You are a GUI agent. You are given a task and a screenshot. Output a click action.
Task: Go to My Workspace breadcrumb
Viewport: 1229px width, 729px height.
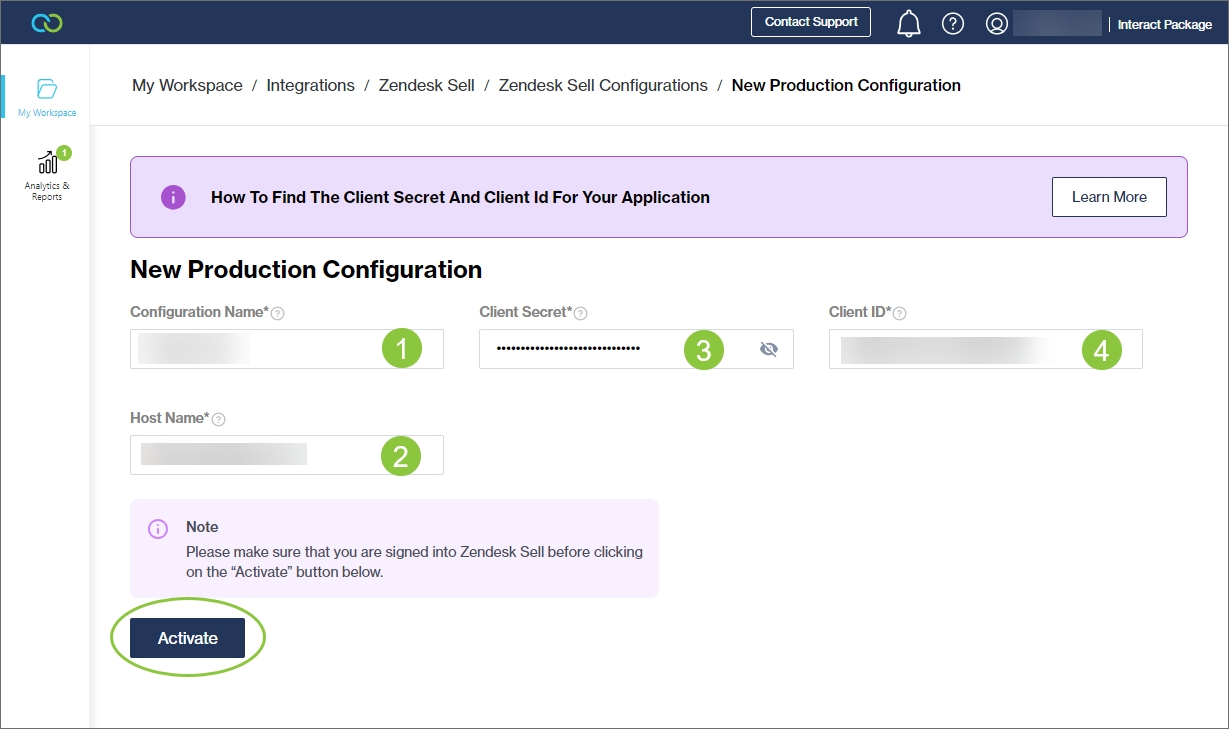(187, 85)
